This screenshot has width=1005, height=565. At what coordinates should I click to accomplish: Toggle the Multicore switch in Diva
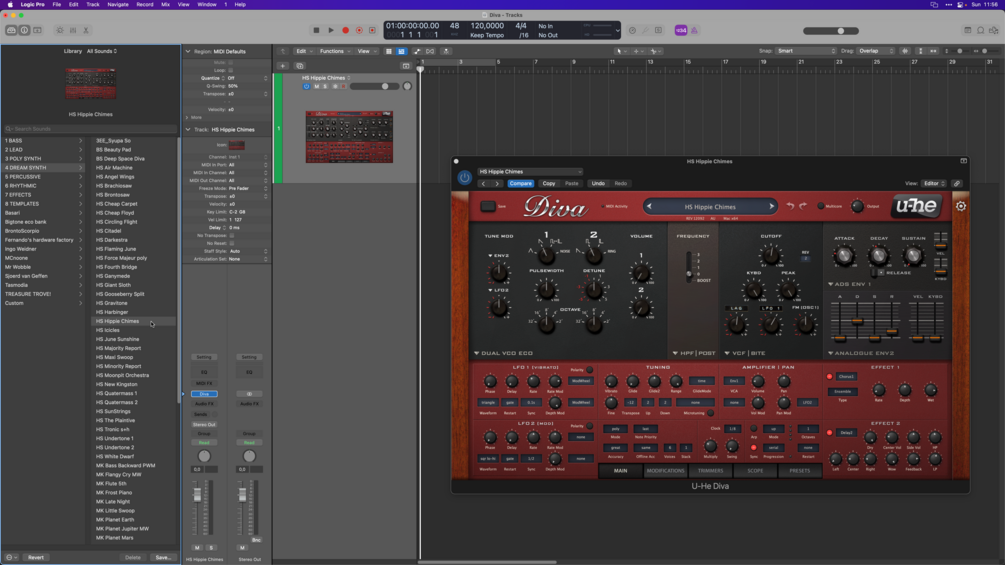point(820,206)
